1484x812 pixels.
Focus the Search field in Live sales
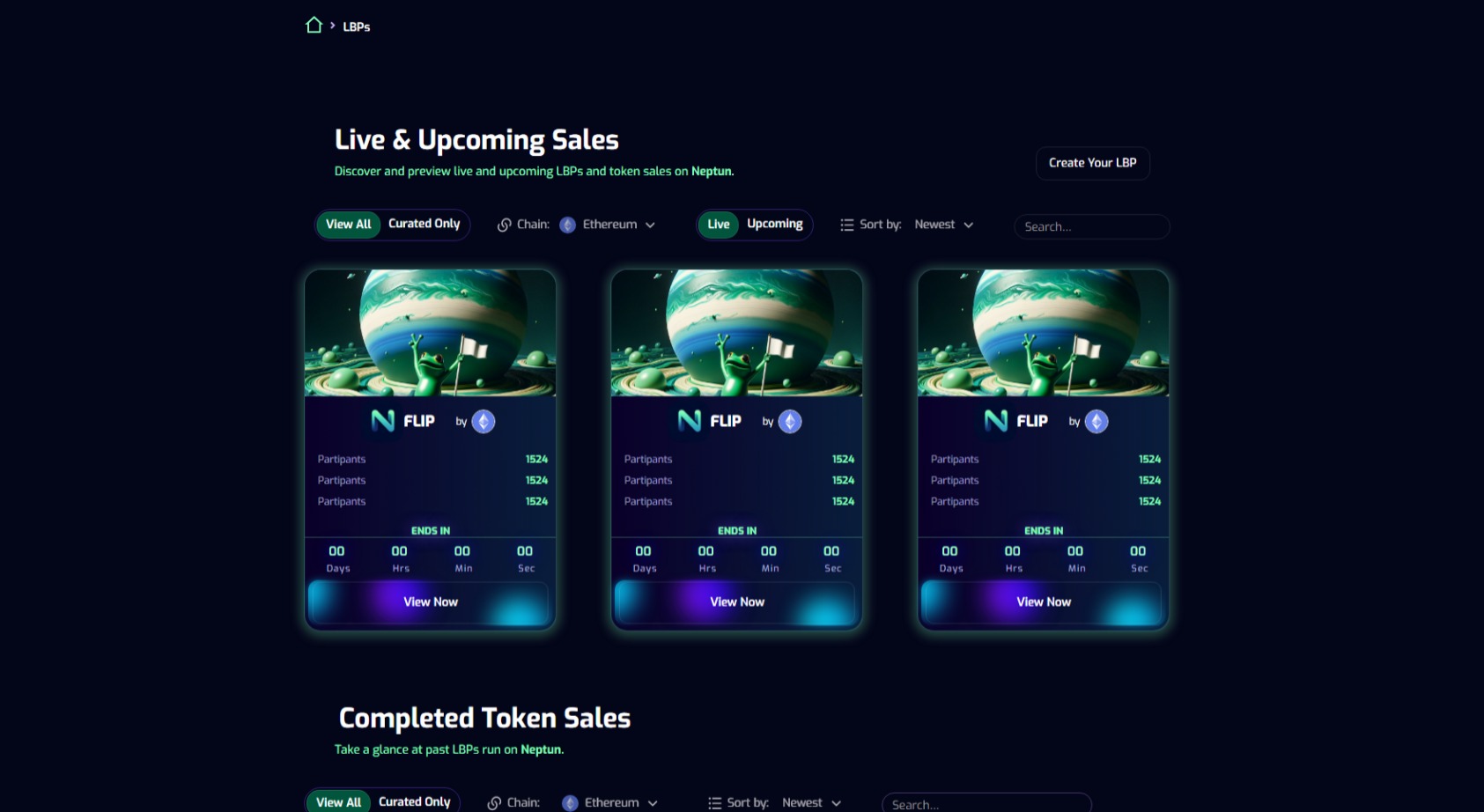click(1092, 226)
